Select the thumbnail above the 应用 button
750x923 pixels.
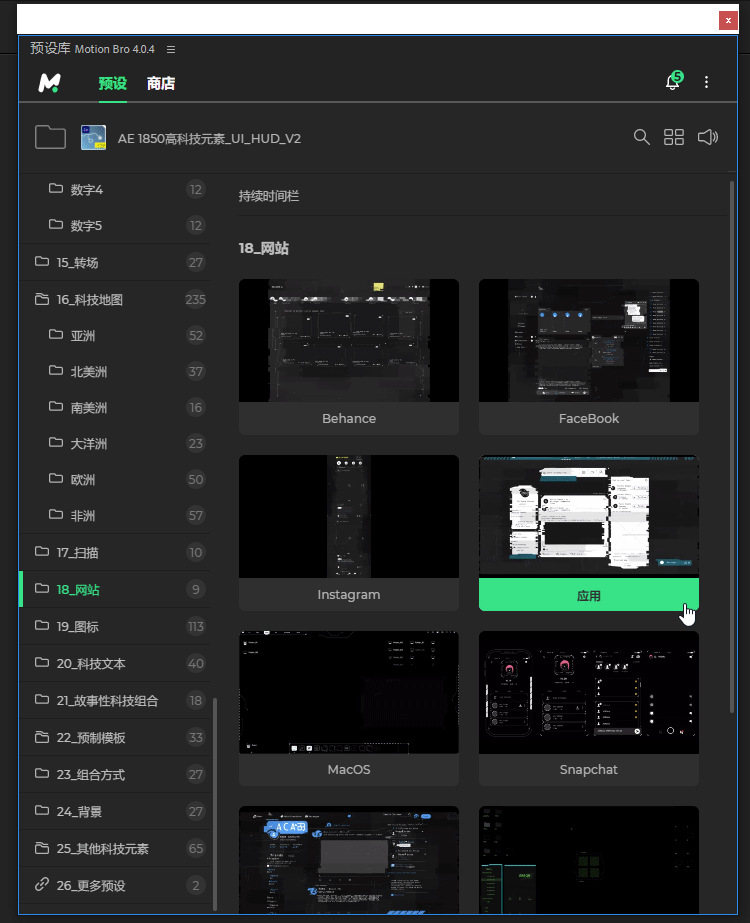click(x=589, y=515)
